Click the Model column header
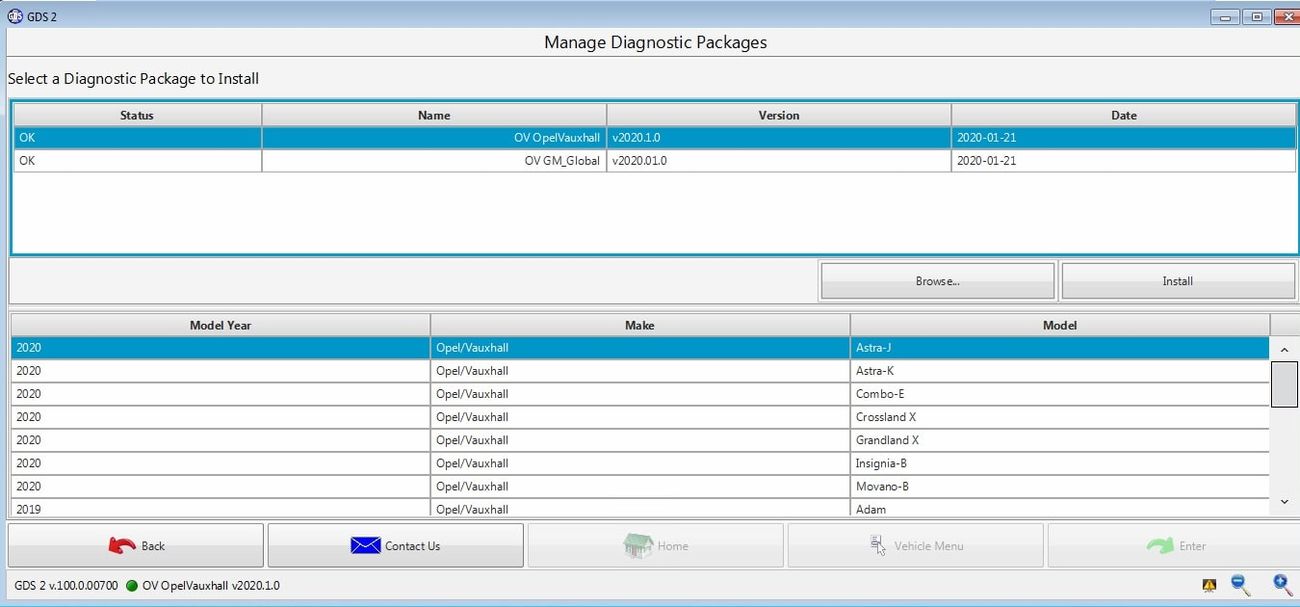This screenshot has width=1300, height=607. coord(1060,325)
